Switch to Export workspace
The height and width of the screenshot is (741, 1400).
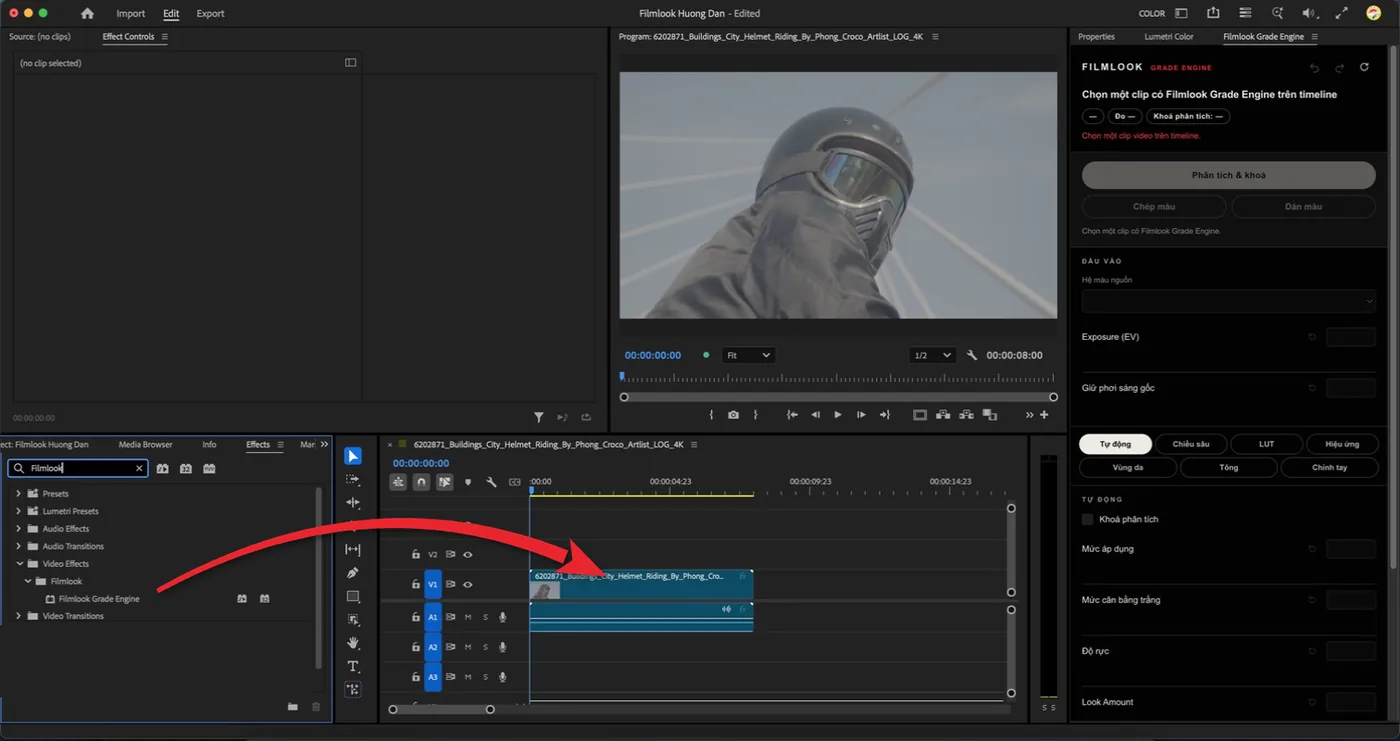point(210,14)
